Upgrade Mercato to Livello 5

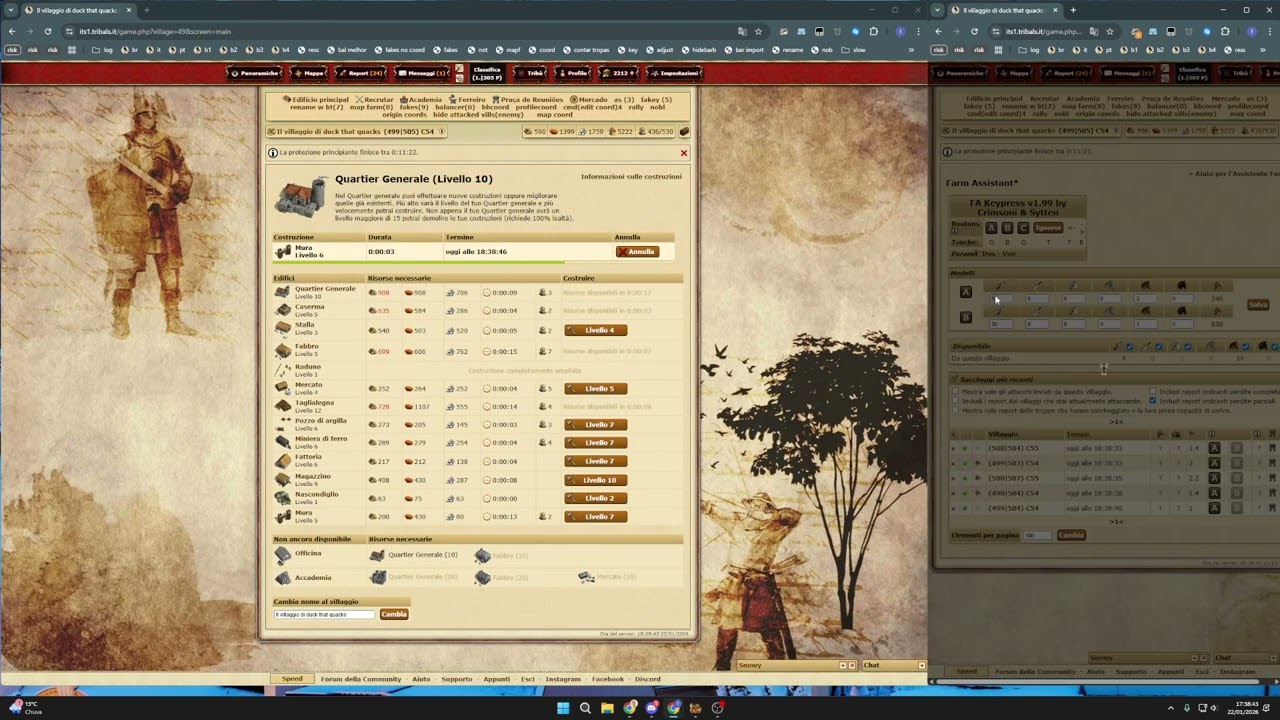pos(596,389)
